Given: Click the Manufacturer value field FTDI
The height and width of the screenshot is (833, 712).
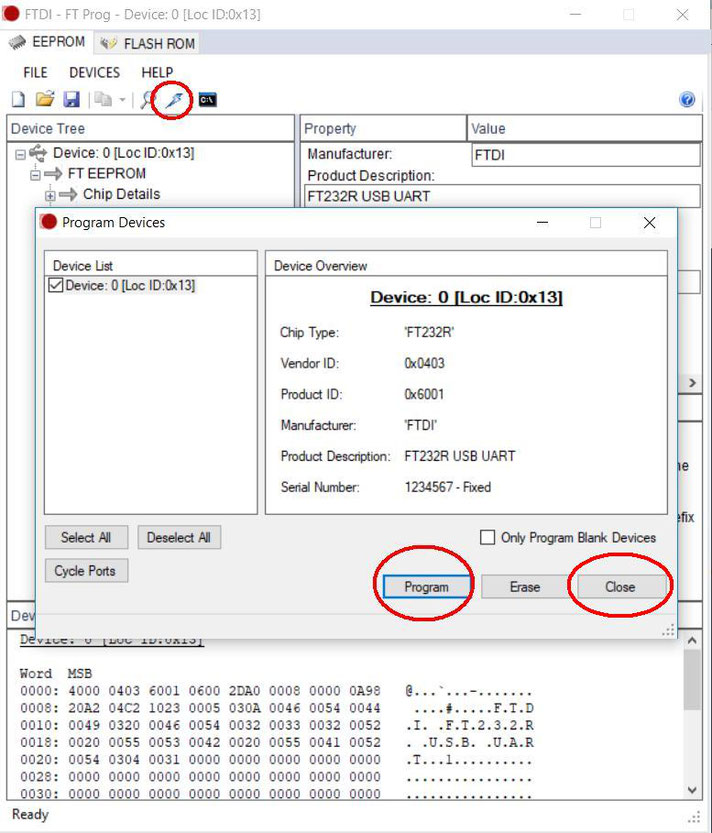Looking at the screenshot, I should click(x=586, y=155).
